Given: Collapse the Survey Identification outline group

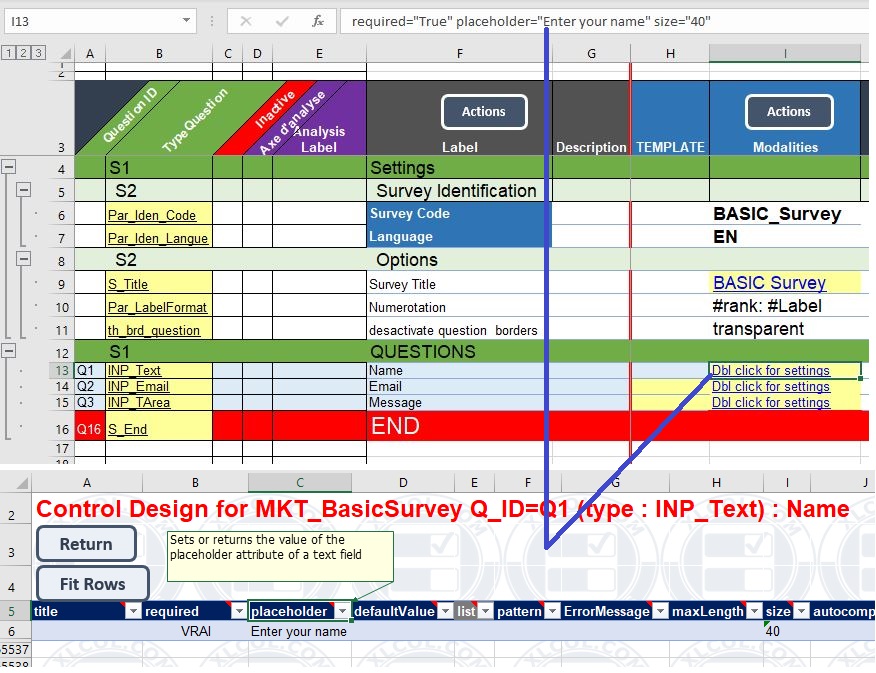Looking at the screenshot, I should 25,191.
